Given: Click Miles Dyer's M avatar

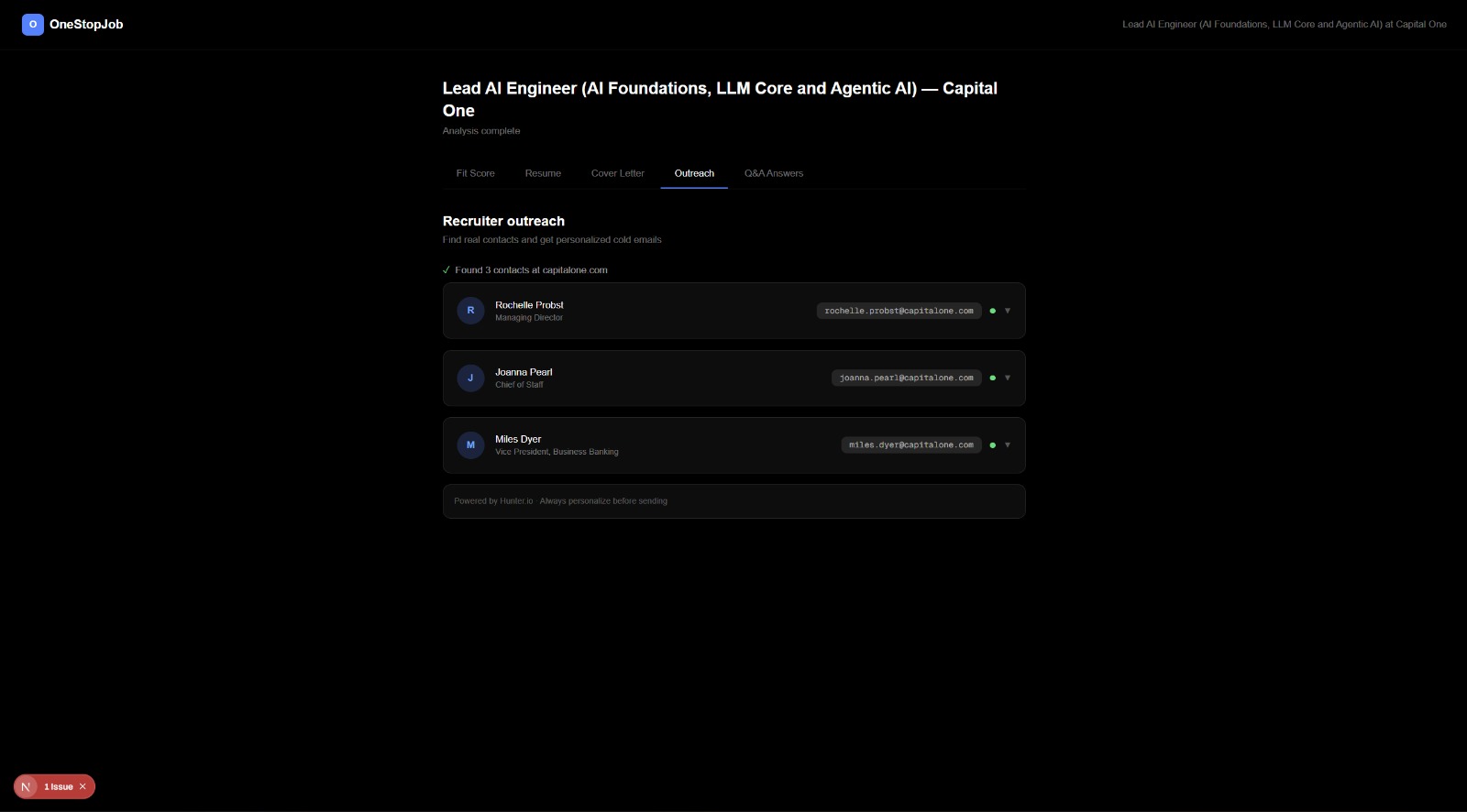Looking at the screenshot, I should 470,444.
